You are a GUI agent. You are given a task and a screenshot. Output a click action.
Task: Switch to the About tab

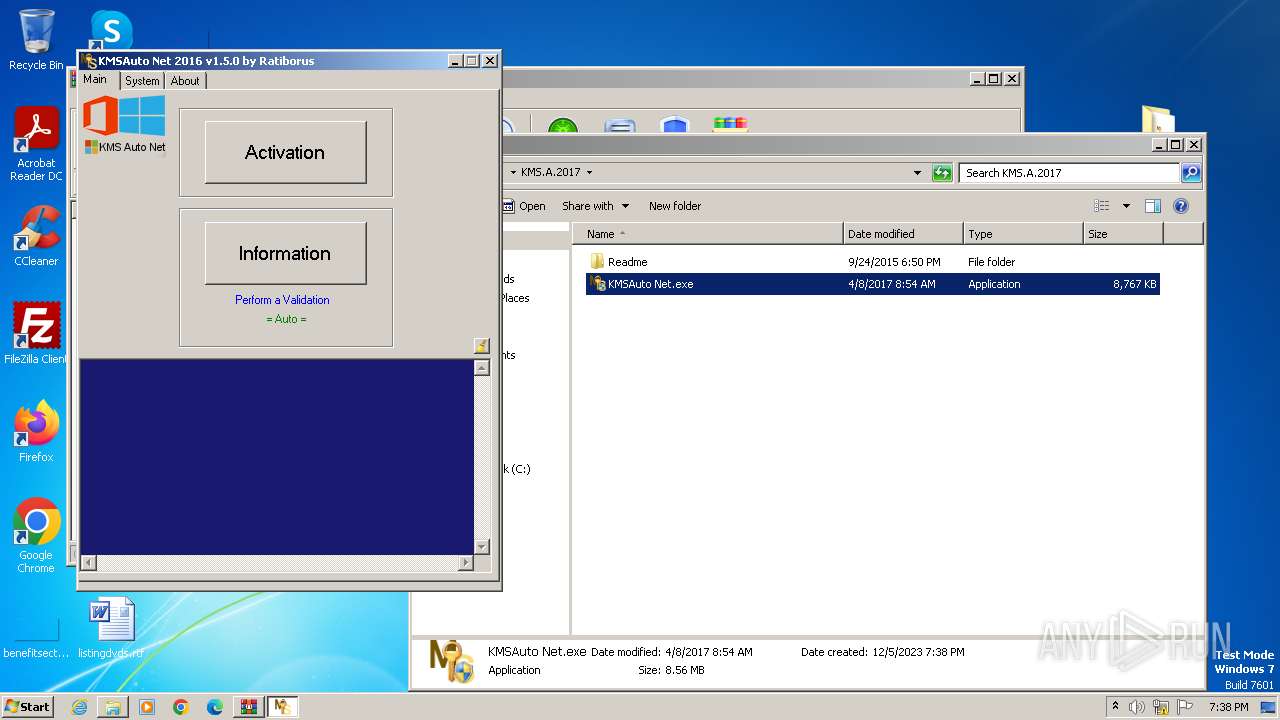(185, 81)
